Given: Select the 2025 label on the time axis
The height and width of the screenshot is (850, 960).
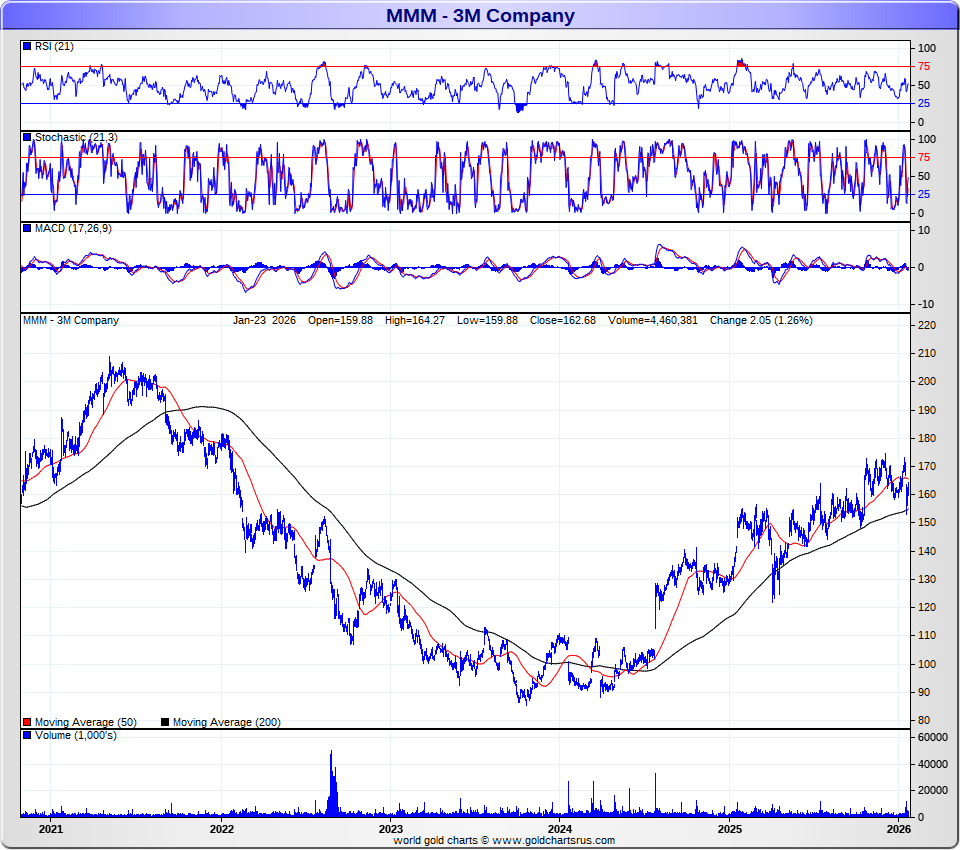Looking at the screenshot, I should (x=729, y=830).
